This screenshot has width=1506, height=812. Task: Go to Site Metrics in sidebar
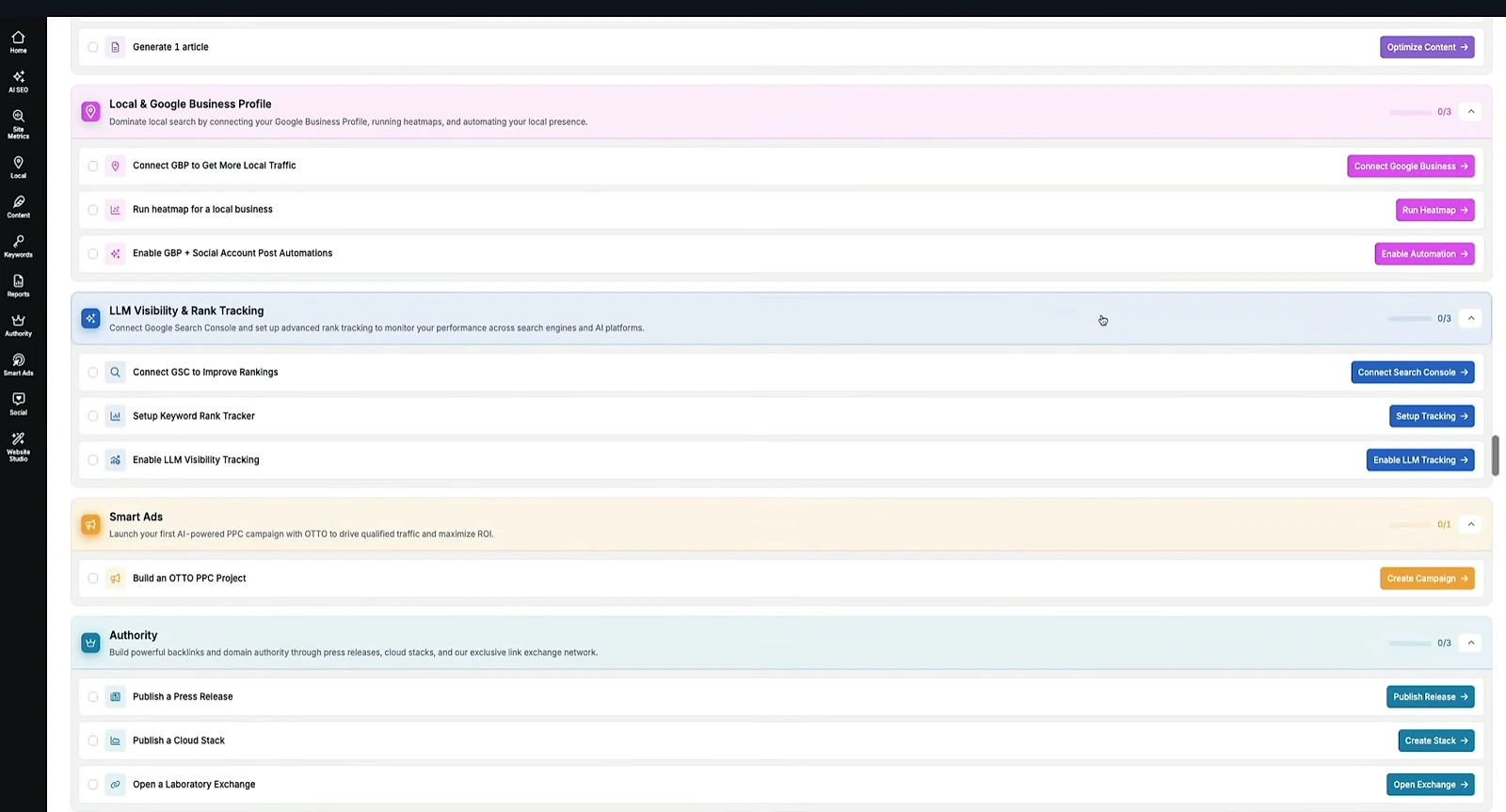18,124
